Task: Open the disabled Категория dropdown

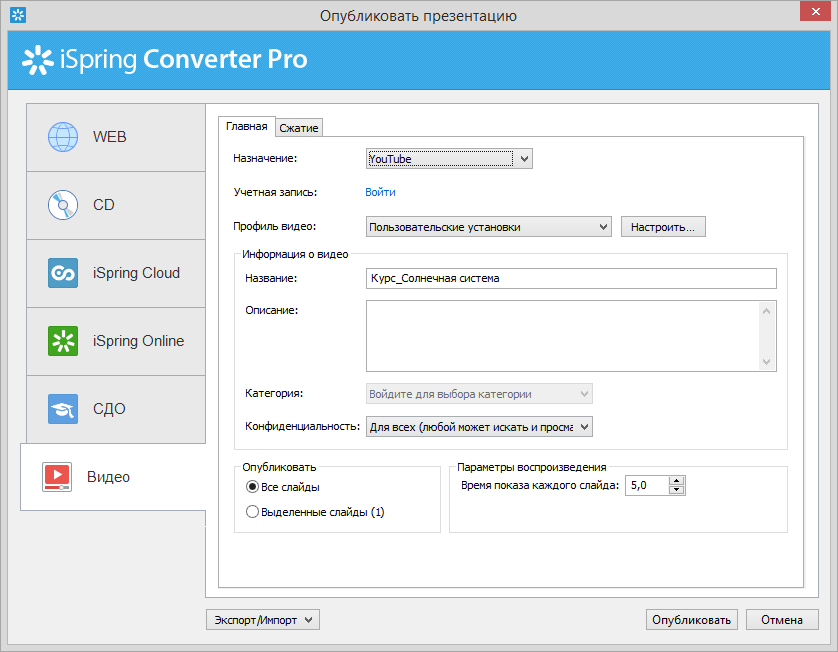Action: (479, 394)
